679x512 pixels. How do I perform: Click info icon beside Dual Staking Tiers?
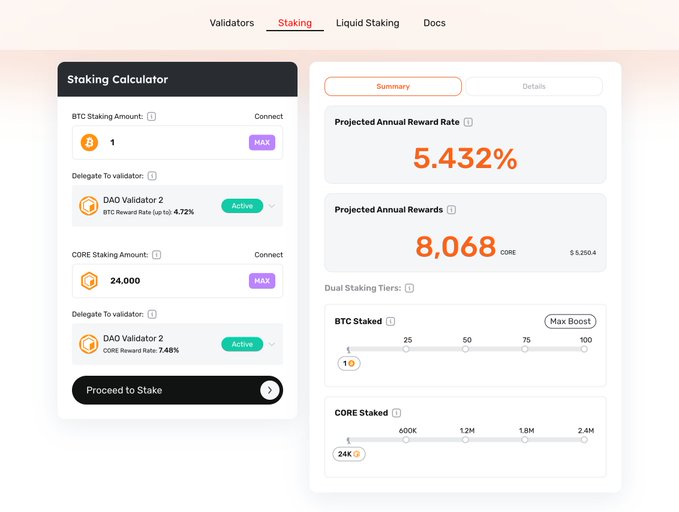coord(409,288)
